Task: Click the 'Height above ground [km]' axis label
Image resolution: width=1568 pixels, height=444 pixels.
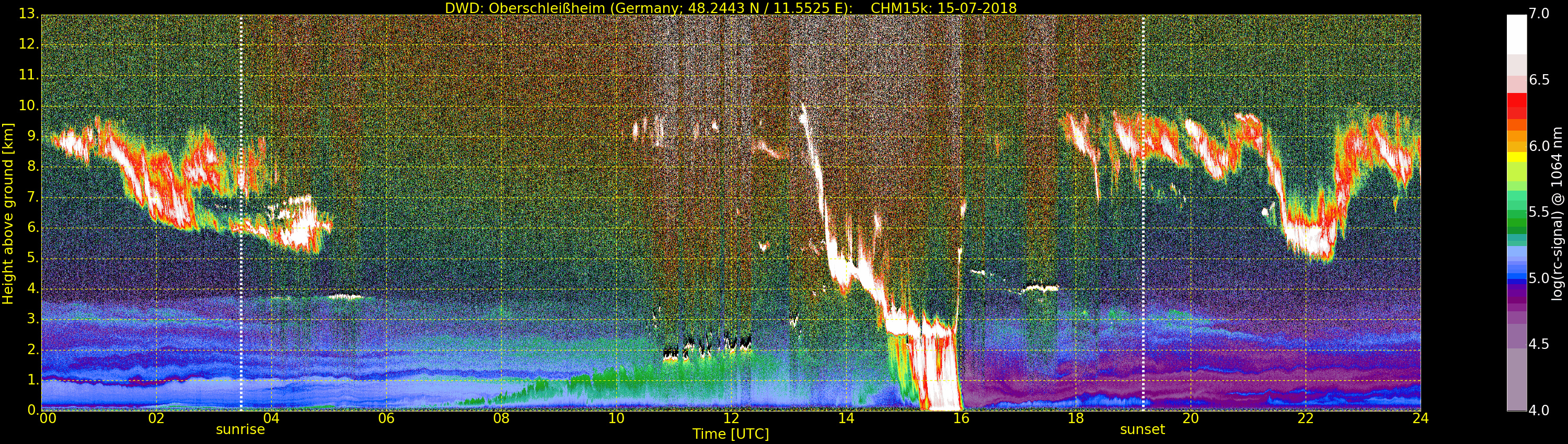Action: pyautogui.click(x=8, y=214)
